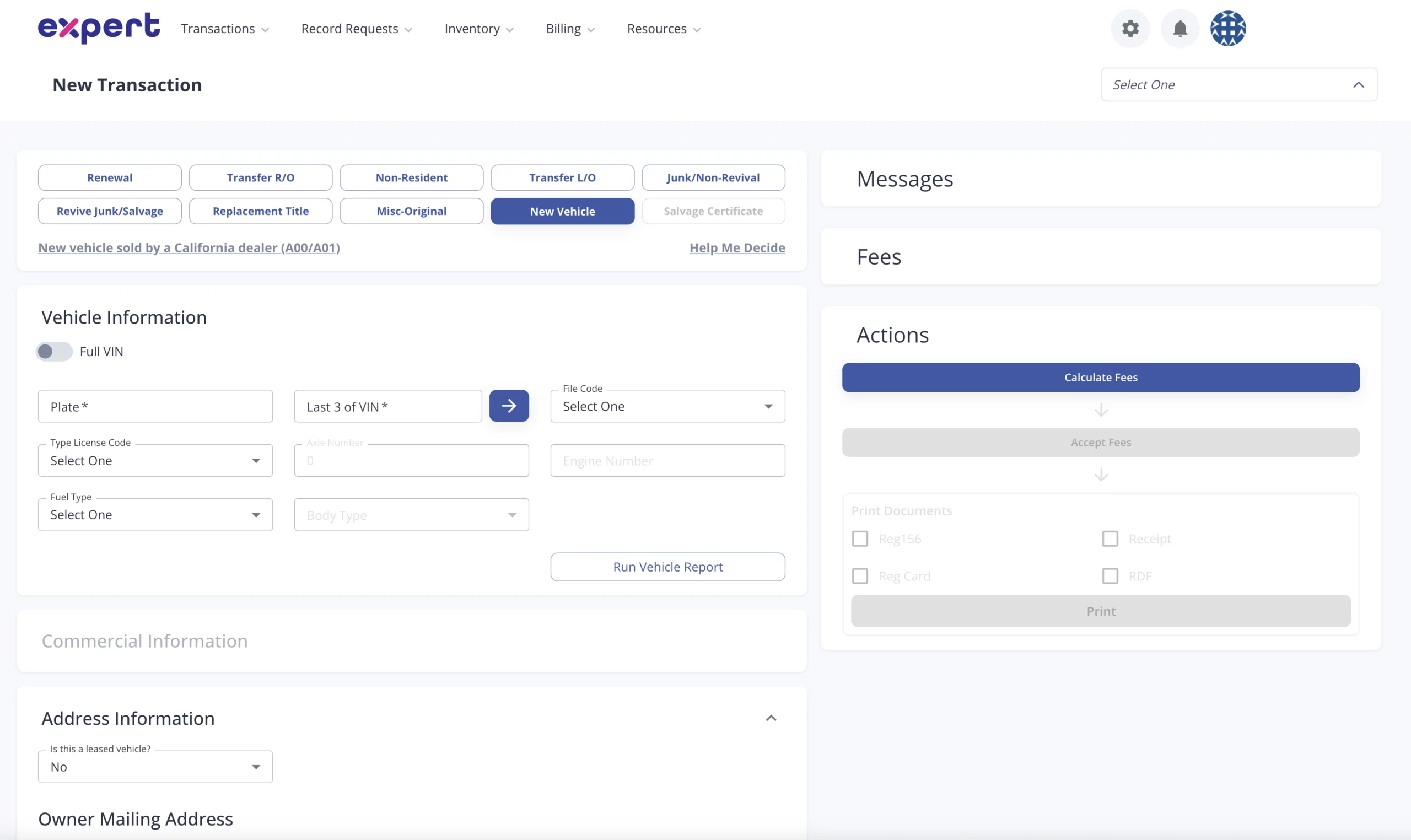Viewport: 1411px width, 840px height.
Task: Select the Transfer L/O transaction type
Action: pyautogui.click(x=562, y=177)
